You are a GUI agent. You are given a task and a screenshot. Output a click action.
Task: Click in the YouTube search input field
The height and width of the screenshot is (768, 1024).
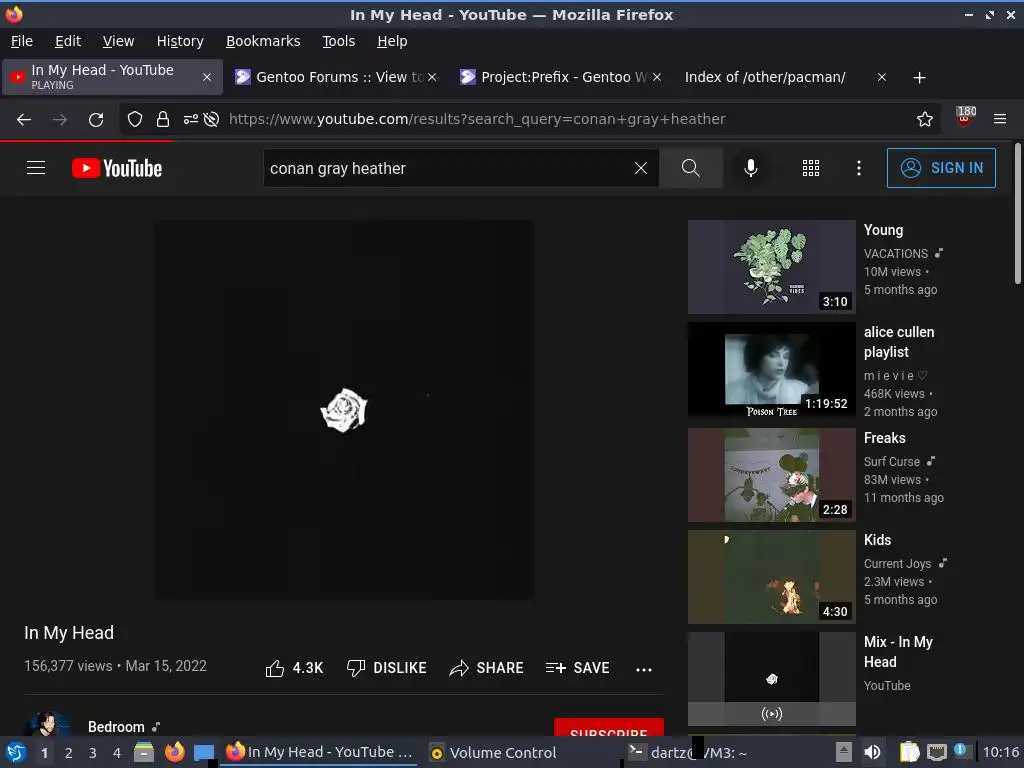(447, 168)
